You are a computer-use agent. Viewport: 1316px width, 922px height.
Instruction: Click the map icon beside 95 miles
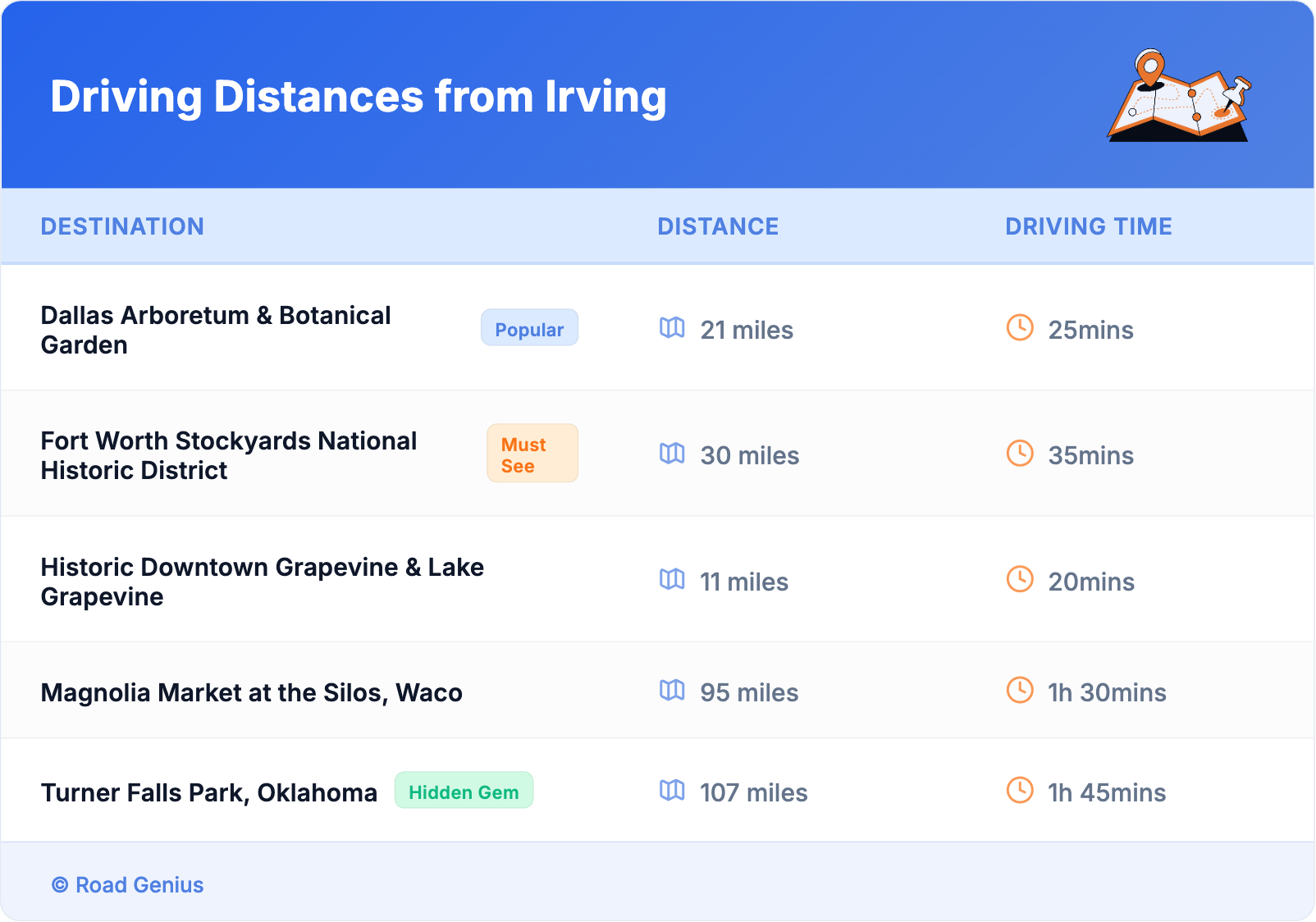point(672,691)
